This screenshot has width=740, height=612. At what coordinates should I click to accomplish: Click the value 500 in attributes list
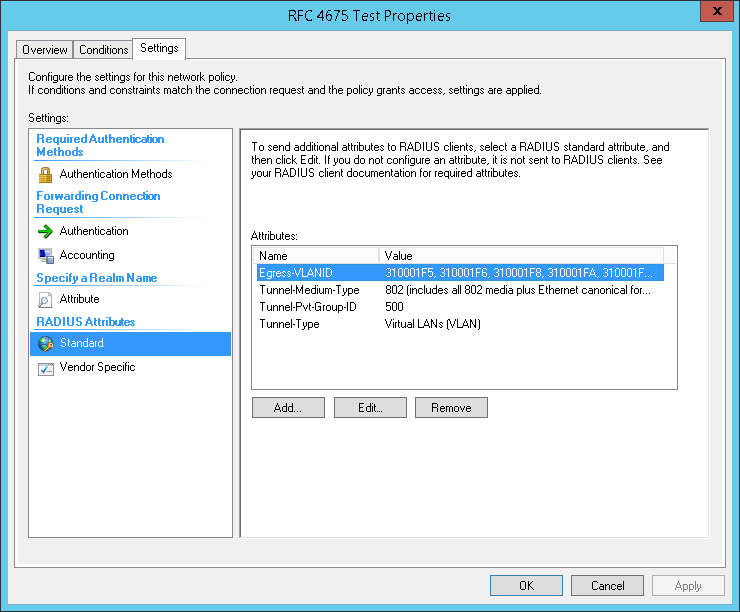pyautogui.click(x=394, y=307)
